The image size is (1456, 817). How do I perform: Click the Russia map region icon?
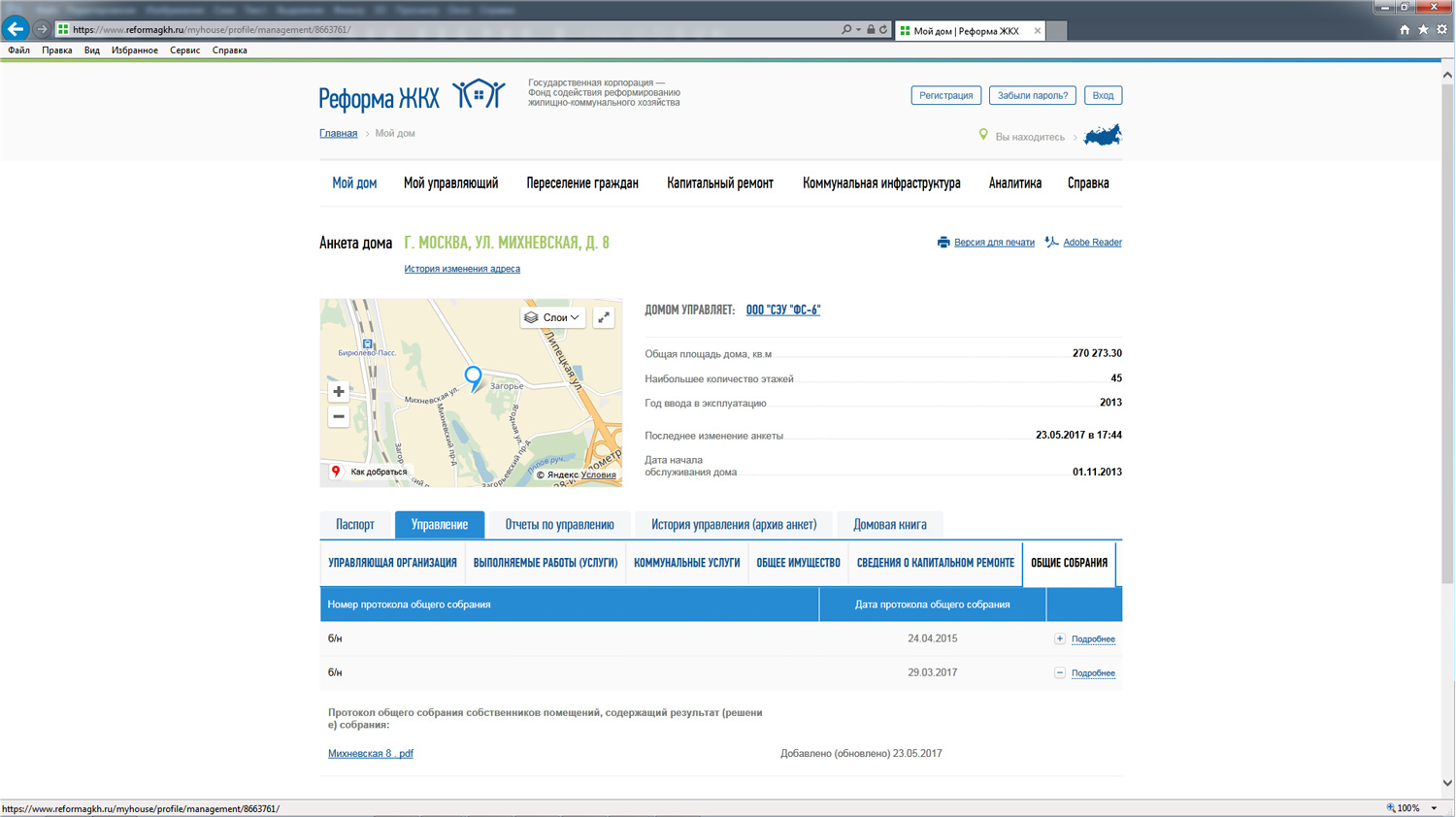pos(1103,135)
